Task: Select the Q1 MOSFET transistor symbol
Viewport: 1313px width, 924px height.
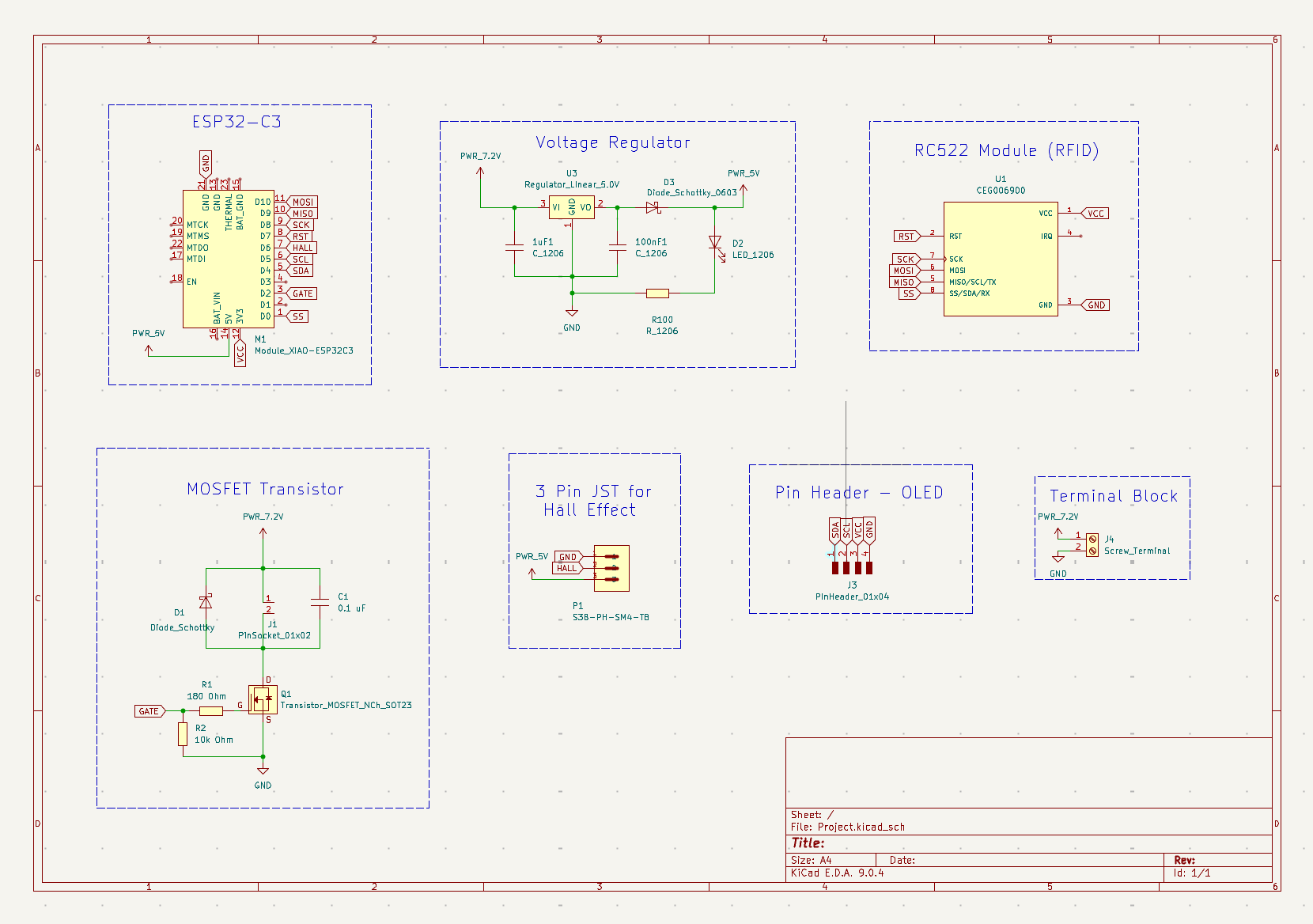Action: [x=263, y=700]
